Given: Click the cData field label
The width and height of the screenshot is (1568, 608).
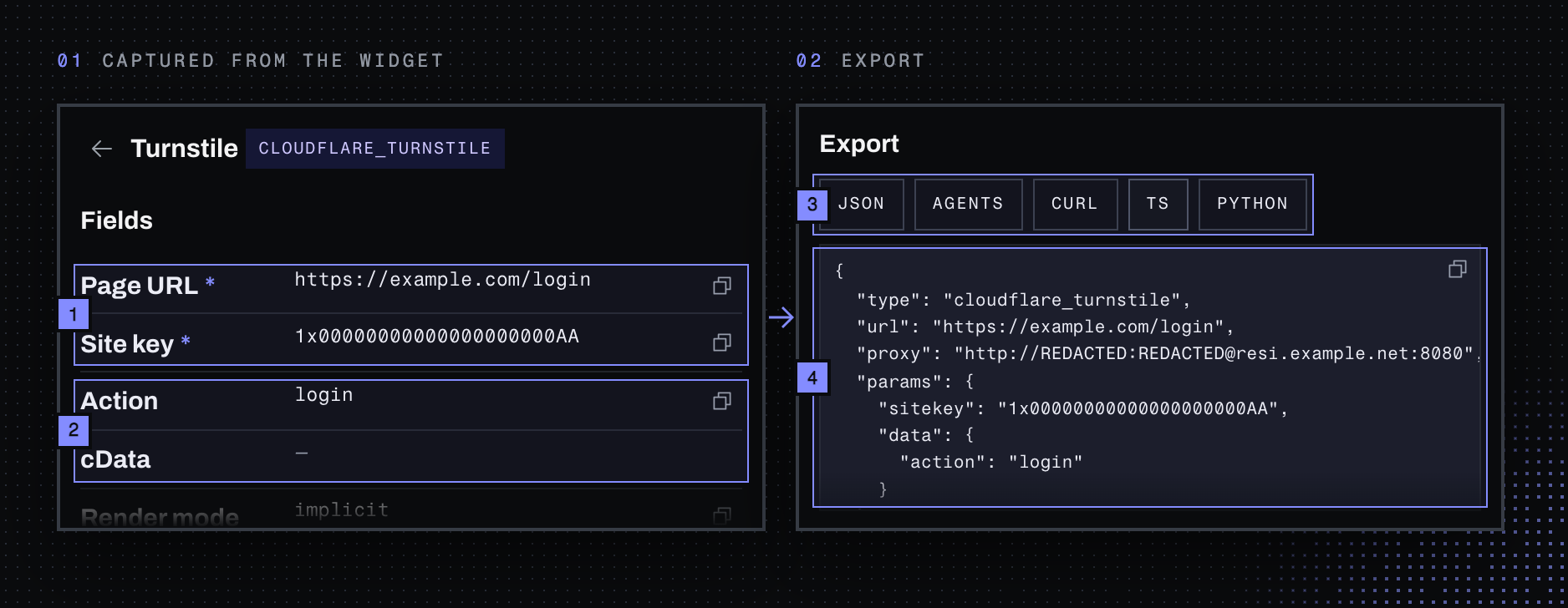Looking at the screenshot, I should click(x=115, y=459).
